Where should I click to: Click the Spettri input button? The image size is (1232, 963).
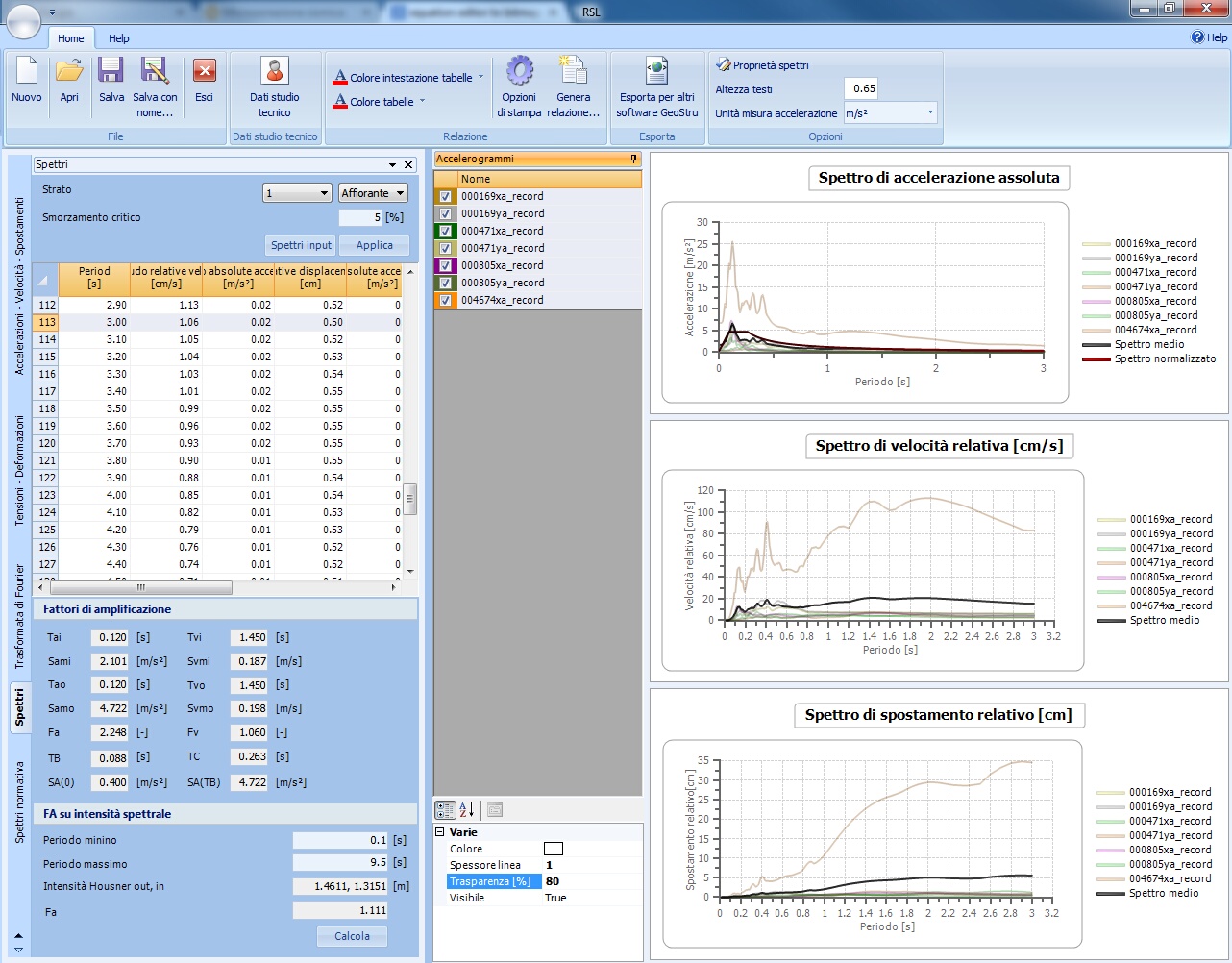pos(301,245)
